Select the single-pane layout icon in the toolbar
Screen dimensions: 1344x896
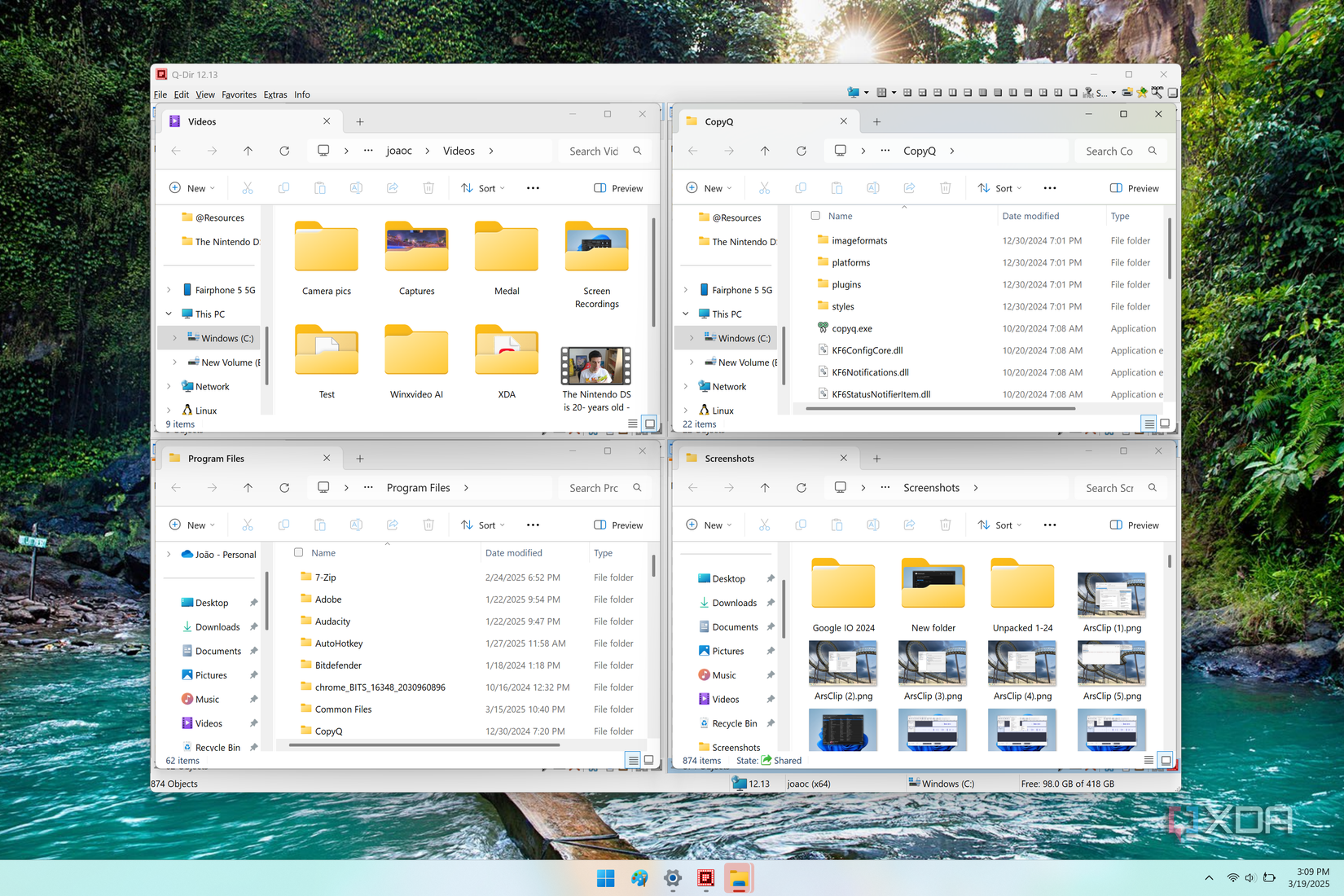[1072, 92]
